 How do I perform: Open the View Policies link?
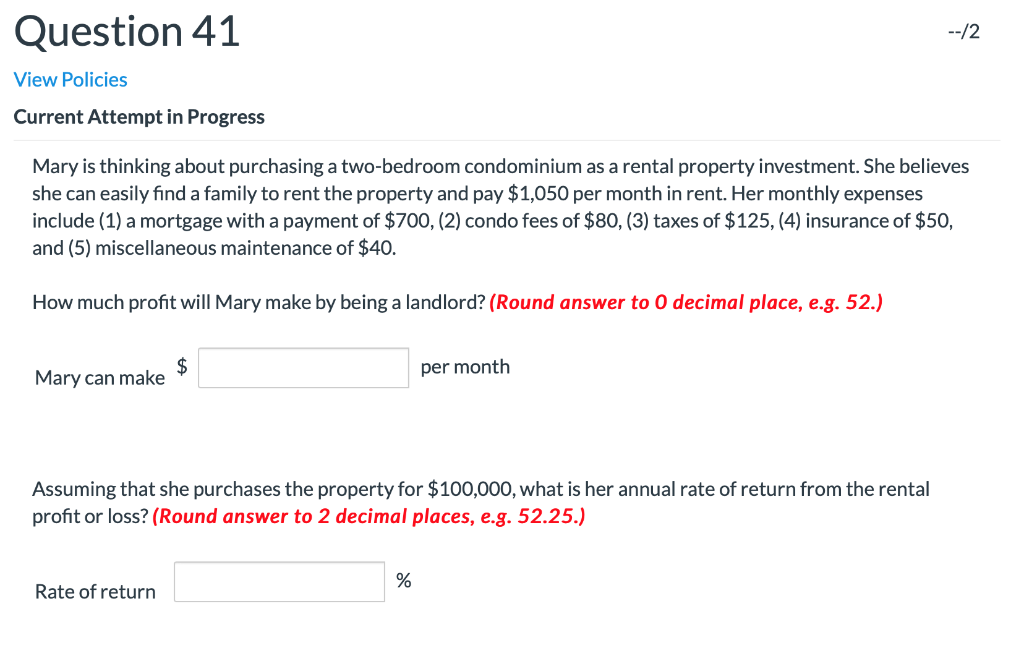coord(70,79)
